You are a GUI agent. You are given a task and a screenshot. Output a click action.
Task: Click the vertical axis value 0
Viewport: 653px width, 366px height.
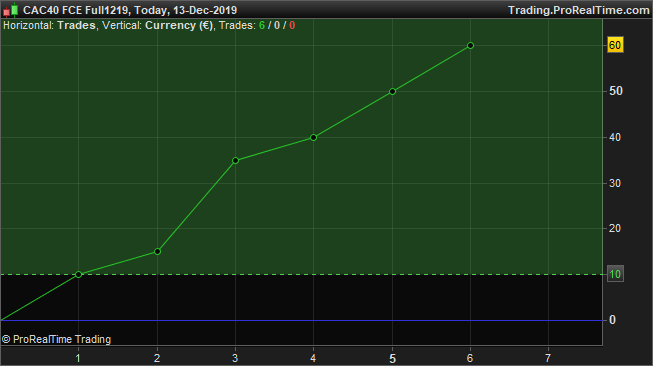612,320
